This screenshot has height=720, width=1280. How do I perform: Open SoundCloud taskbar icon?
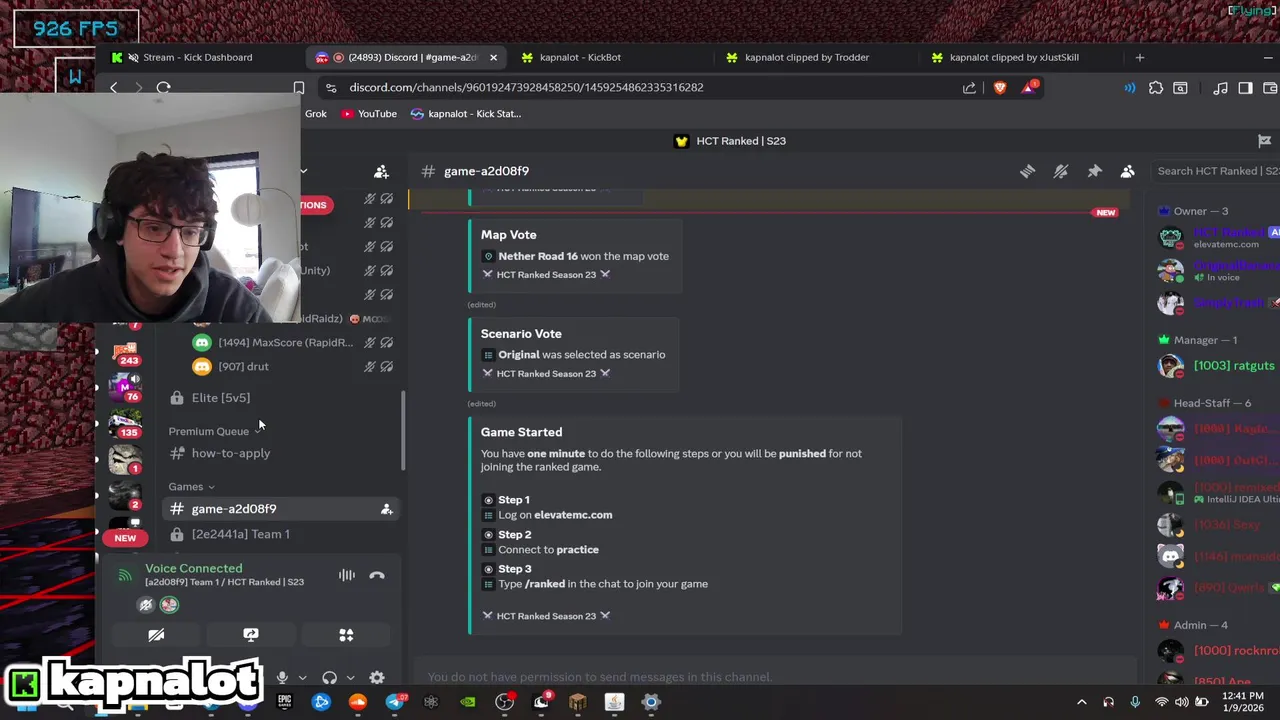click(x=357, y=702)
